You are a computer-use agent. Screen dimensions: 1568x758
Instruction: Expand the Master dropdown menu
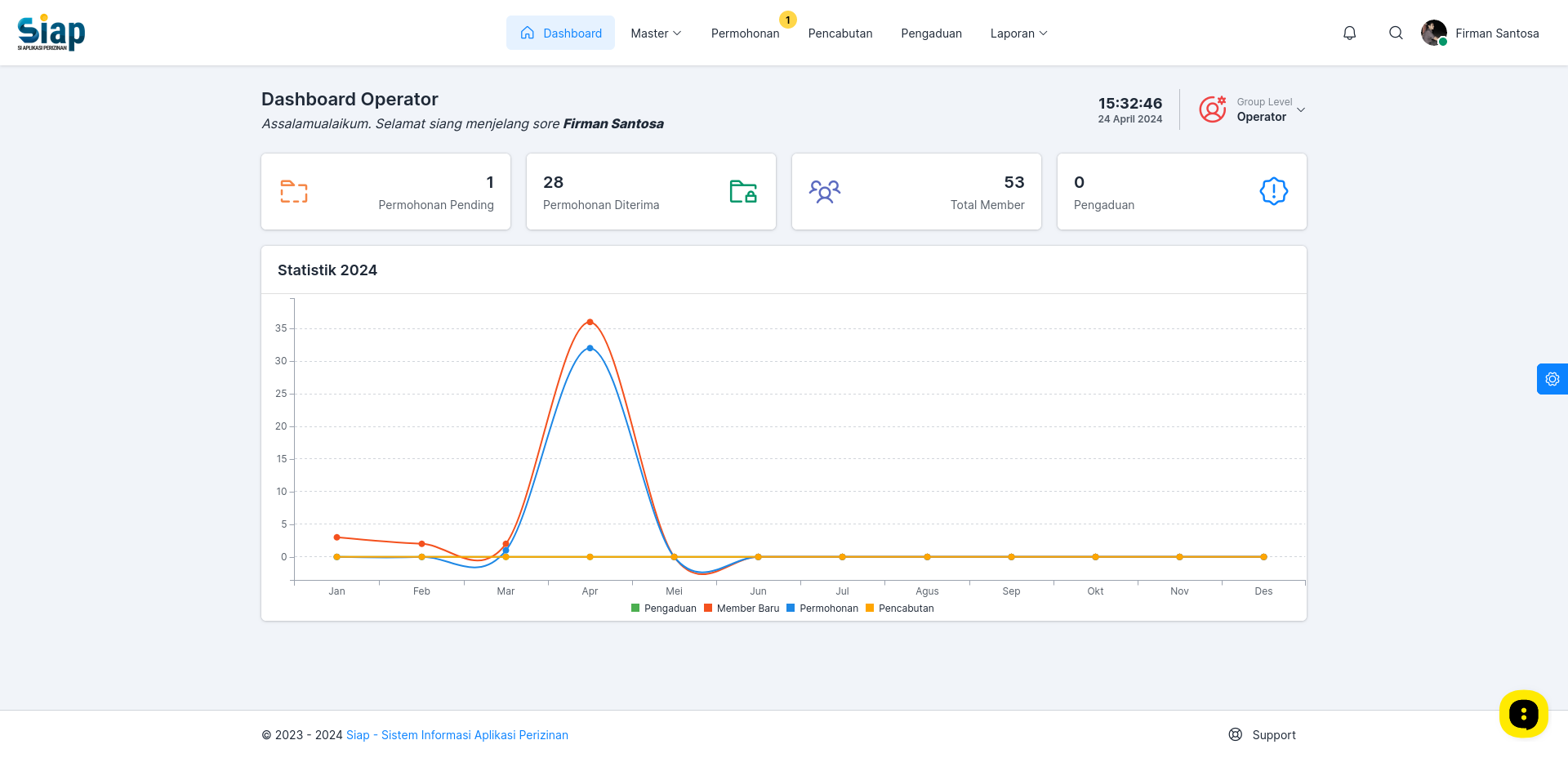[x=656, y=33]
